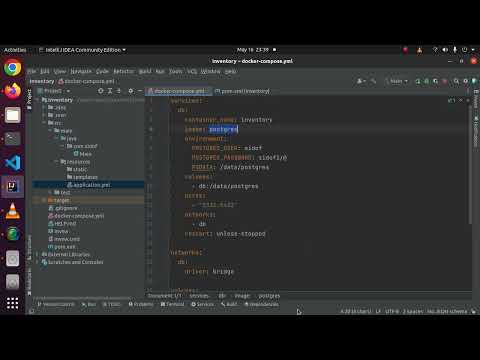
Task: Click '2 spaces' indent in status bar
Action: coord(413,311)
